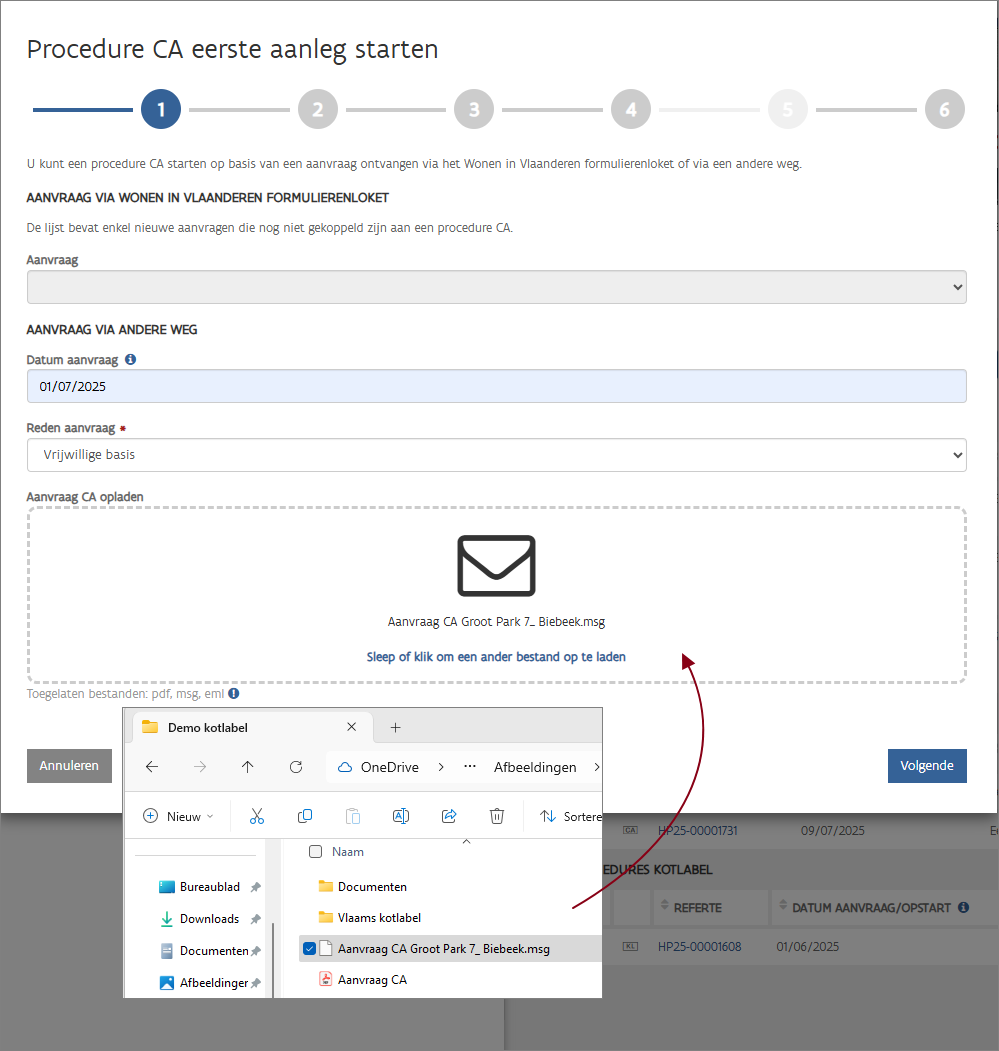Go to step 2 in the wizard progress bar
The width and height of the screenshot is (999, 1051).
[x=317, y=109]
